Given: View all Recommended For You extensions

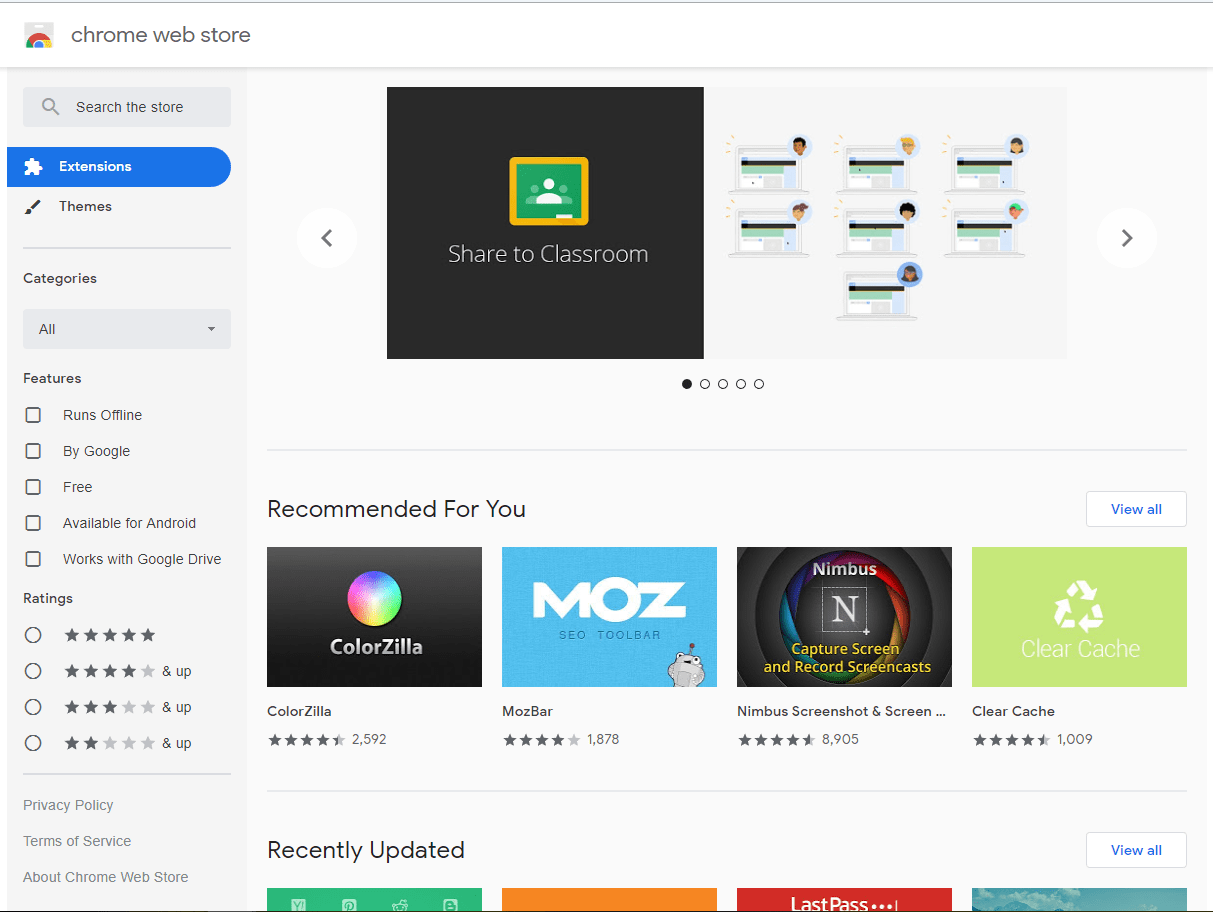Looking at the screenshot, I should (x=1136, y=509).
